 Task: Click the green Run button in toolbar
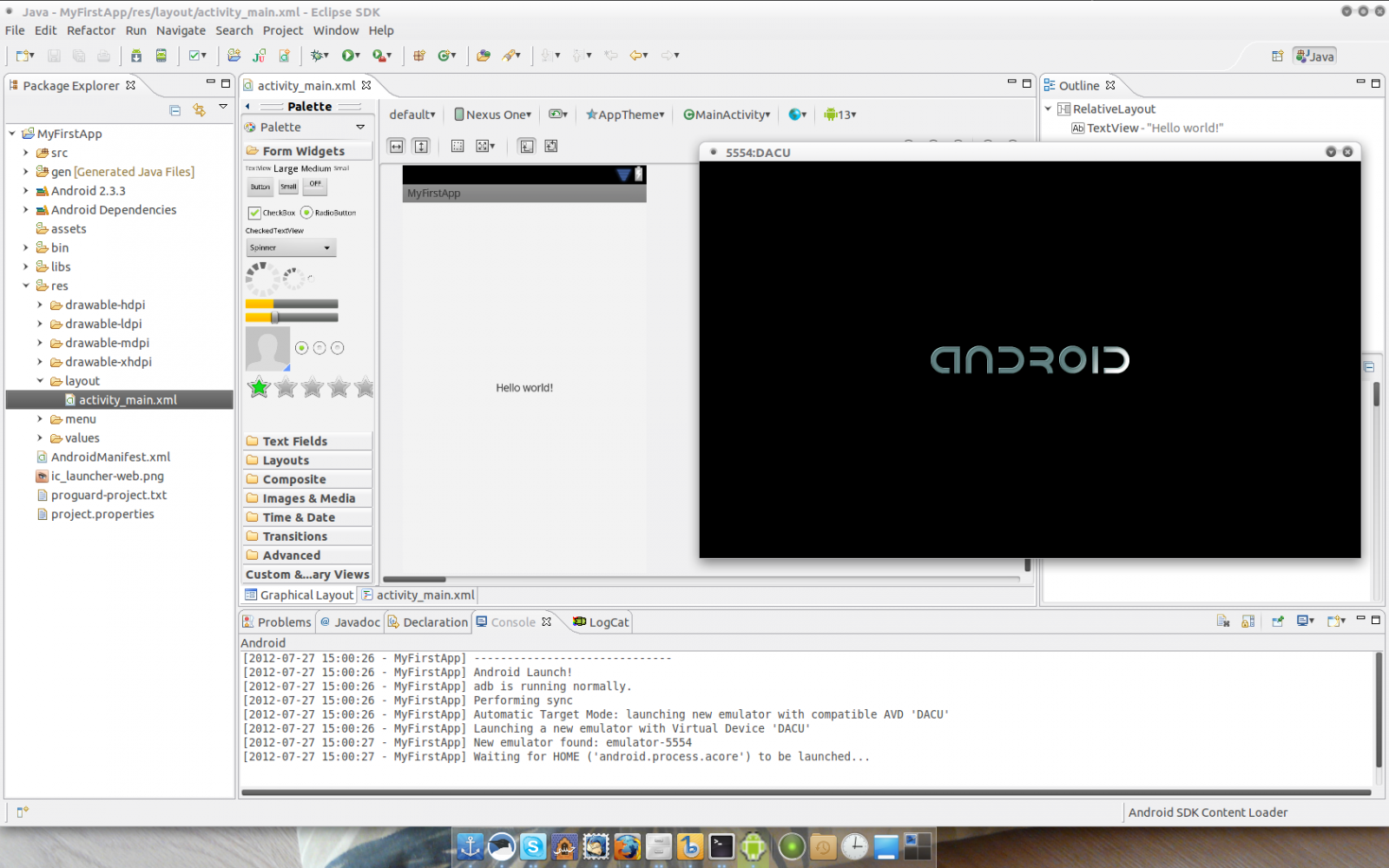(x=348, y=56)
